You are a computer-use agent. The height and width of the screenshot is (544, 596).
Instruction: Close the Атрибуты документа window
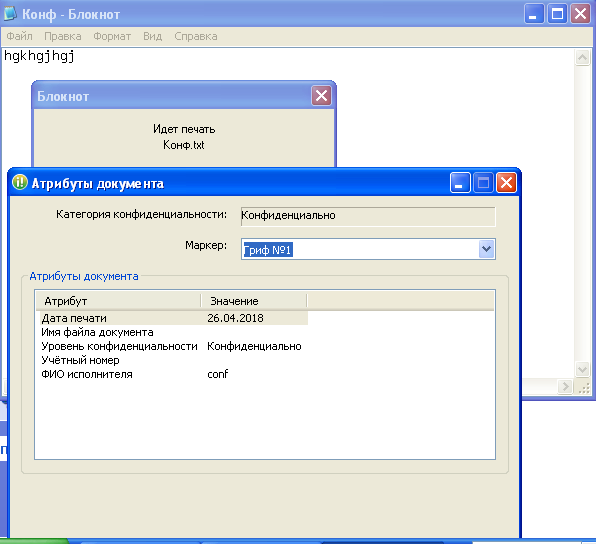pyautogui.click(x=507, y=183)
